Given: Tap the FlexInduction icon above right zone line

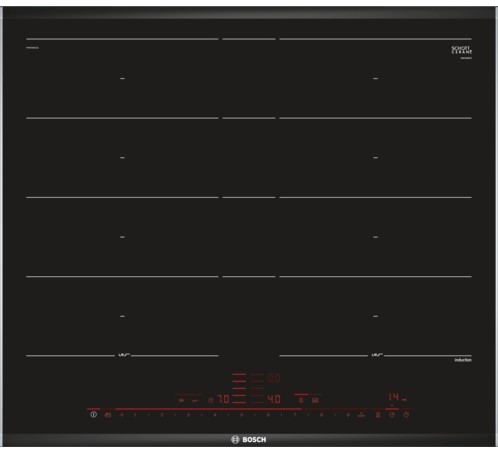Looking at the screenshot, I should pyautogui.click(x=376, y=355).
